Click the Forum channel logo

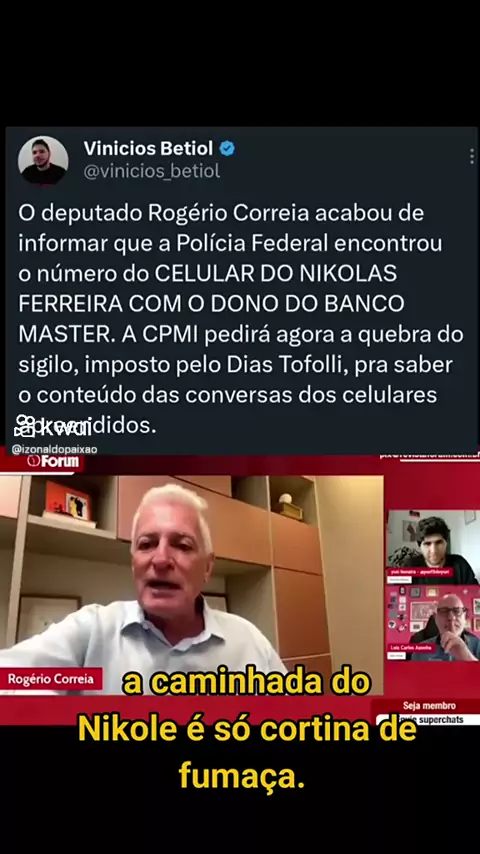[53, 461]
